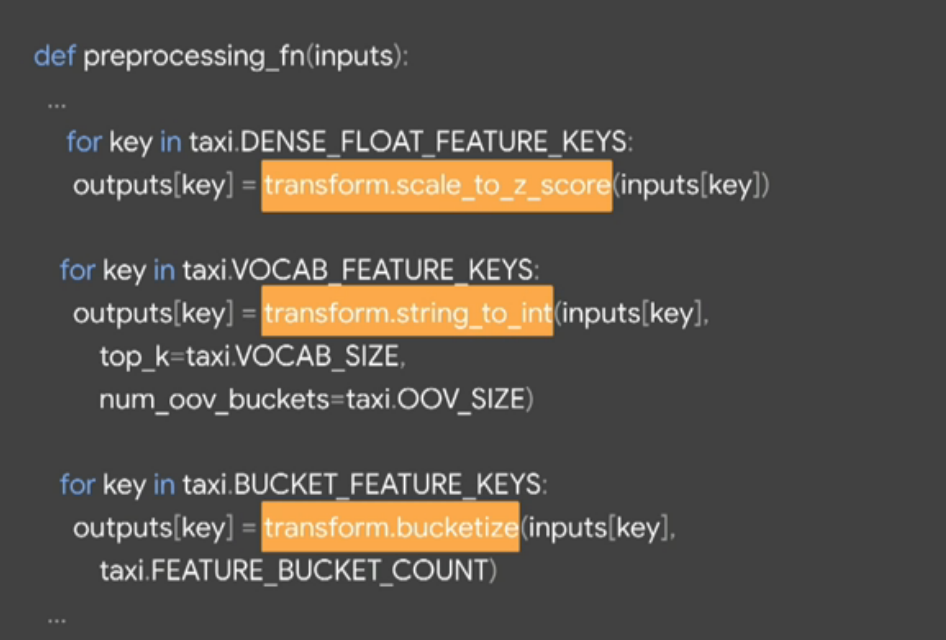Click taxi.BUCKET_FEATURE_KEYS text
The width and height of the screenshot is (946, 640).
(x=365, y=485)
